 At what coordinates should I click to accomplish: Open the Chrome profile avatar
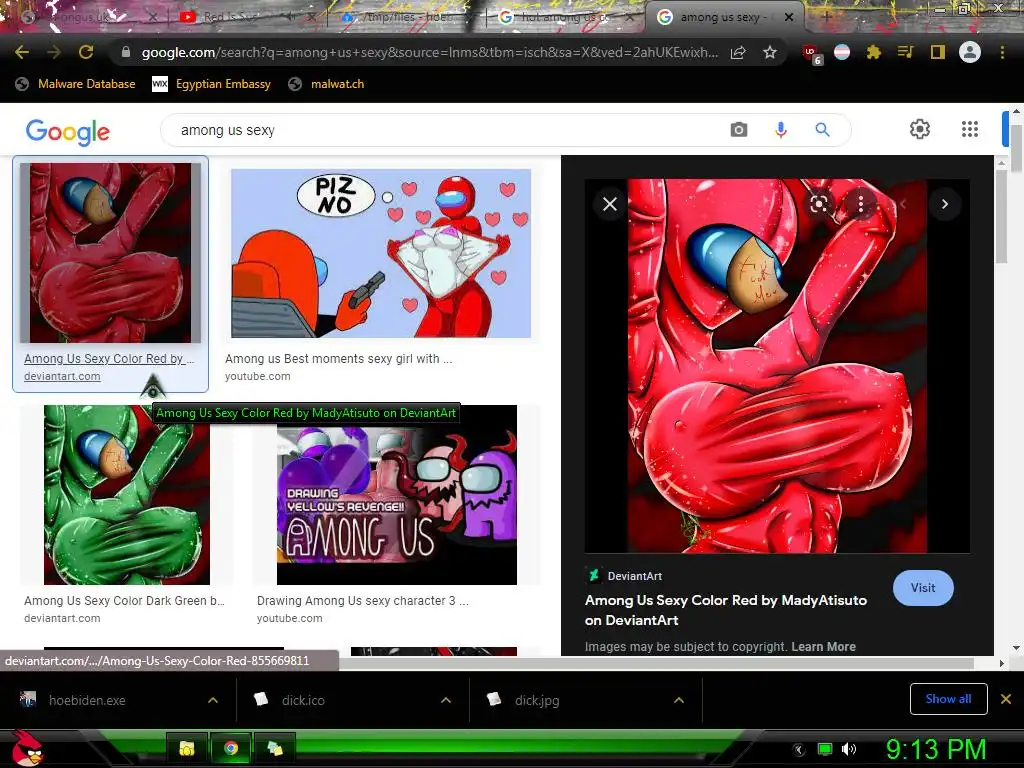(970, 52)
